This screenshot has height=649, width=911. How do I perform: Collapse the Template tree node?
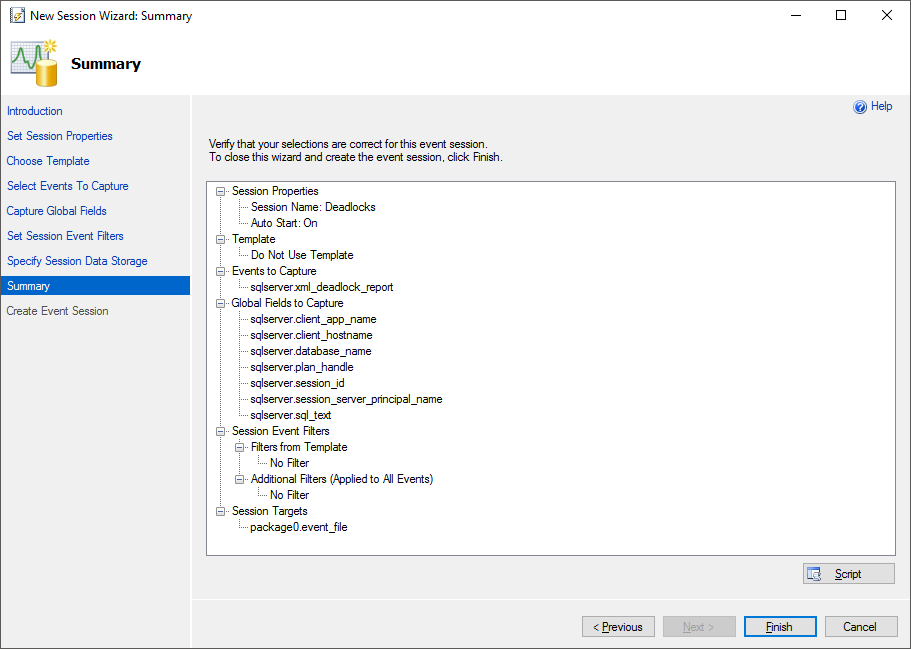(x=220, y=239)
